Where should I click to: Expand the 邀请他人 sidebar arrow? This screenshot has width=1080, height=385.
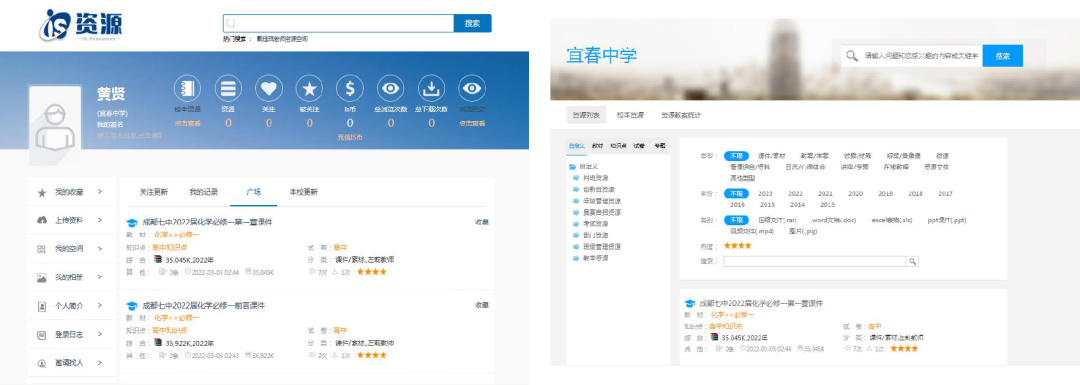pyautogui.click(x=100, y=362)
